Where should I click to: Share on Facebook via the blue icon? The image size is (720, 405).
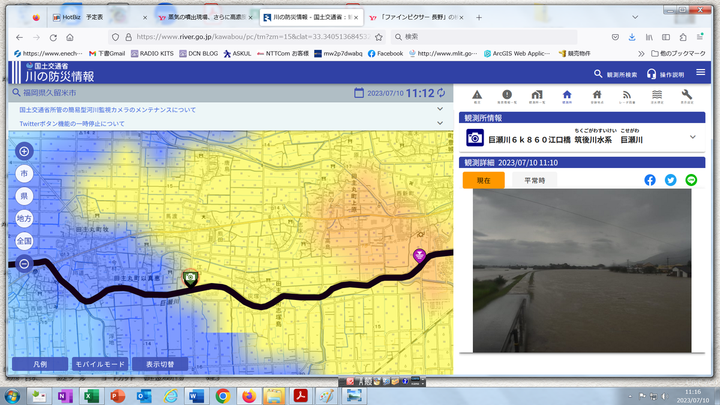650,180
